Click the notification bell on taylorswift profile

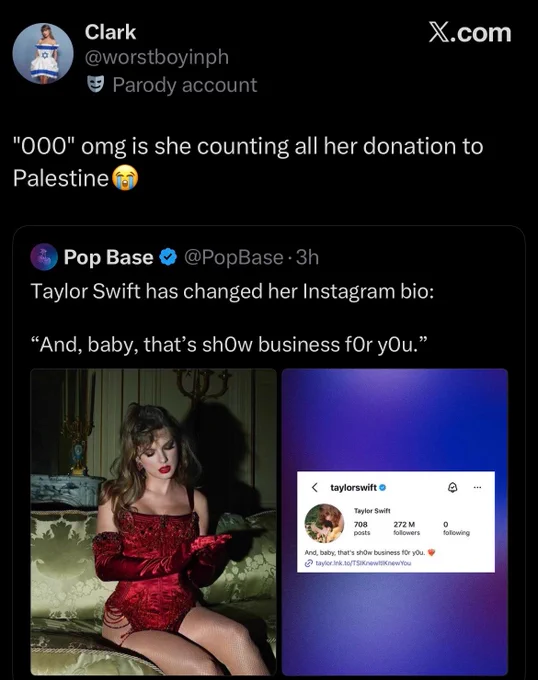click(x=452, y=487)
